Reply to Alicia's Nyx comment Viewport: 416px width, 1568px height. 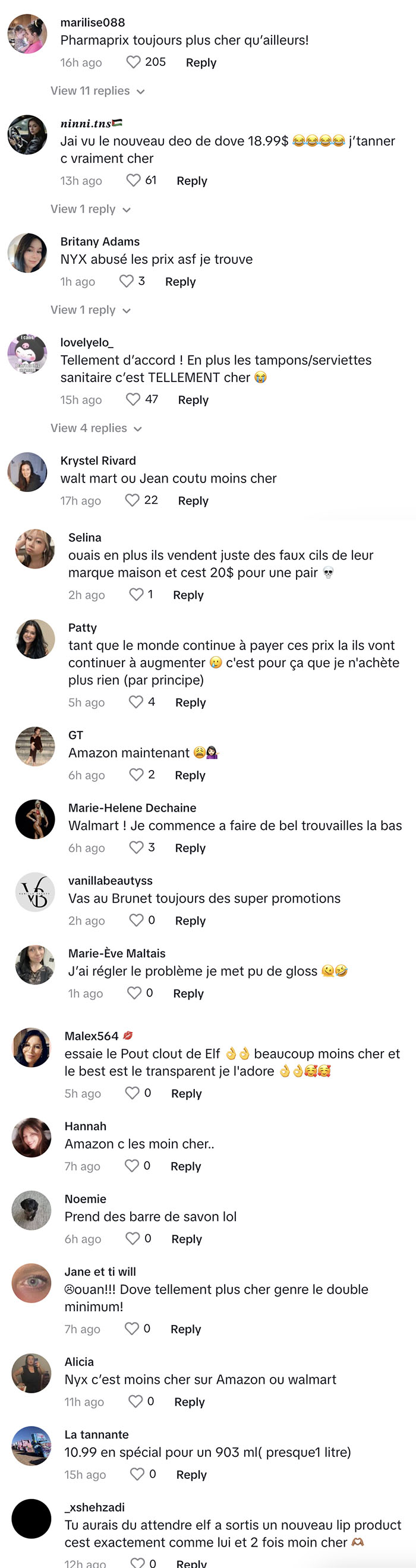click(x=190, y=1402)
